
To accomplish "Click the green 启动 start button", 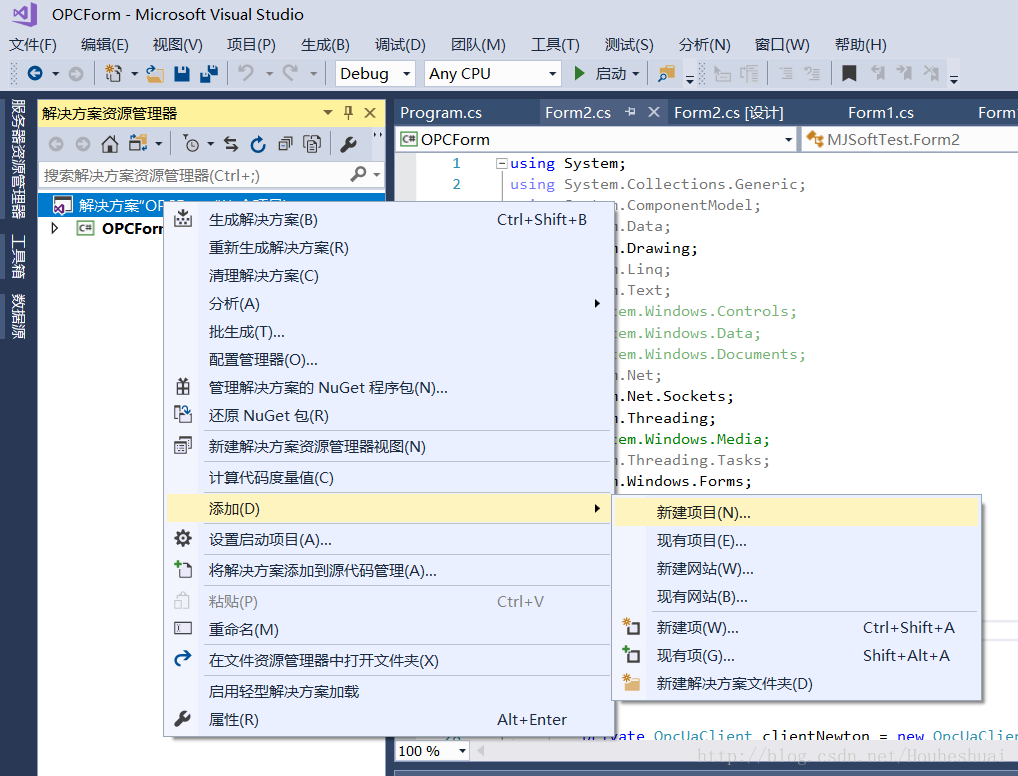I will 600,73.
